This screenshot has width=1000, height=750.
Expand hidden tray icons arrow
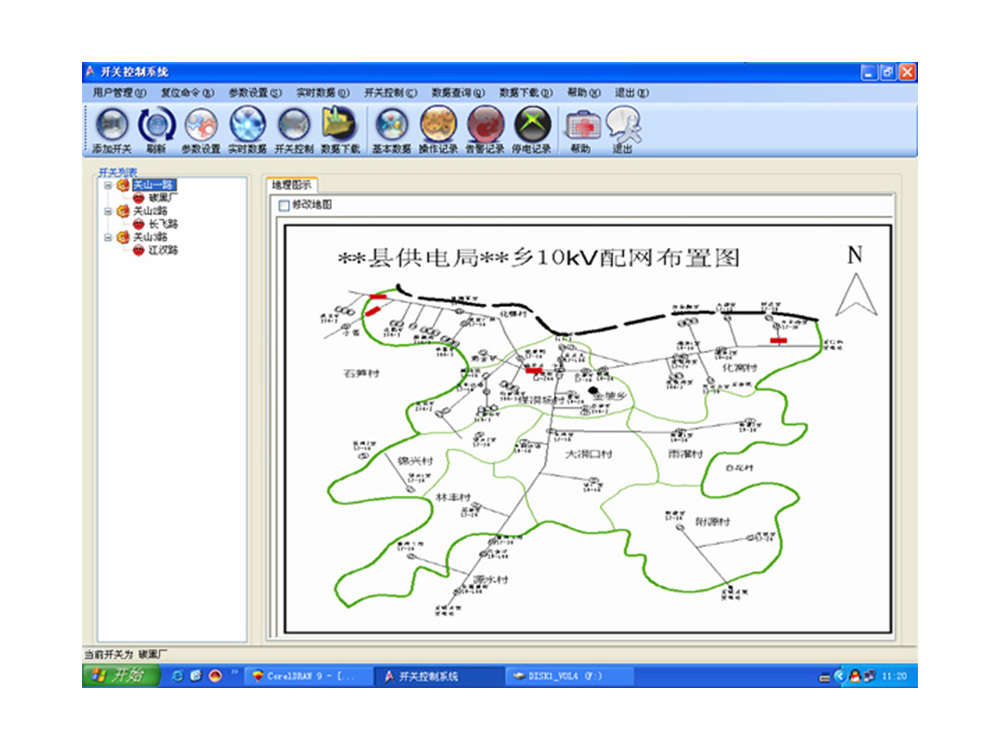(x=840, y=676)
